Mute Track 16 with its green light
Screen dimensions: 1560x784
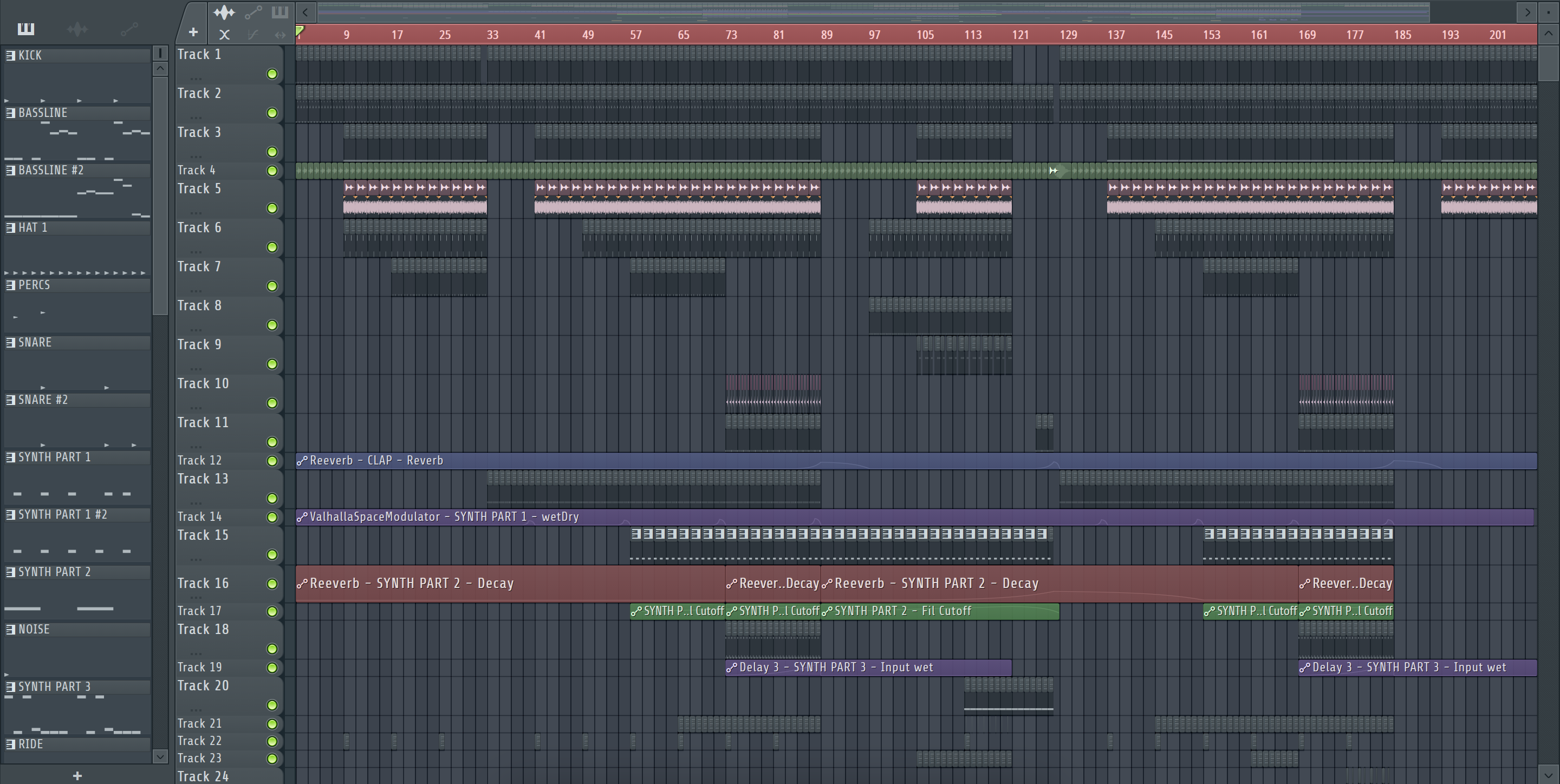pyautogui.click(x=272, y=584)
